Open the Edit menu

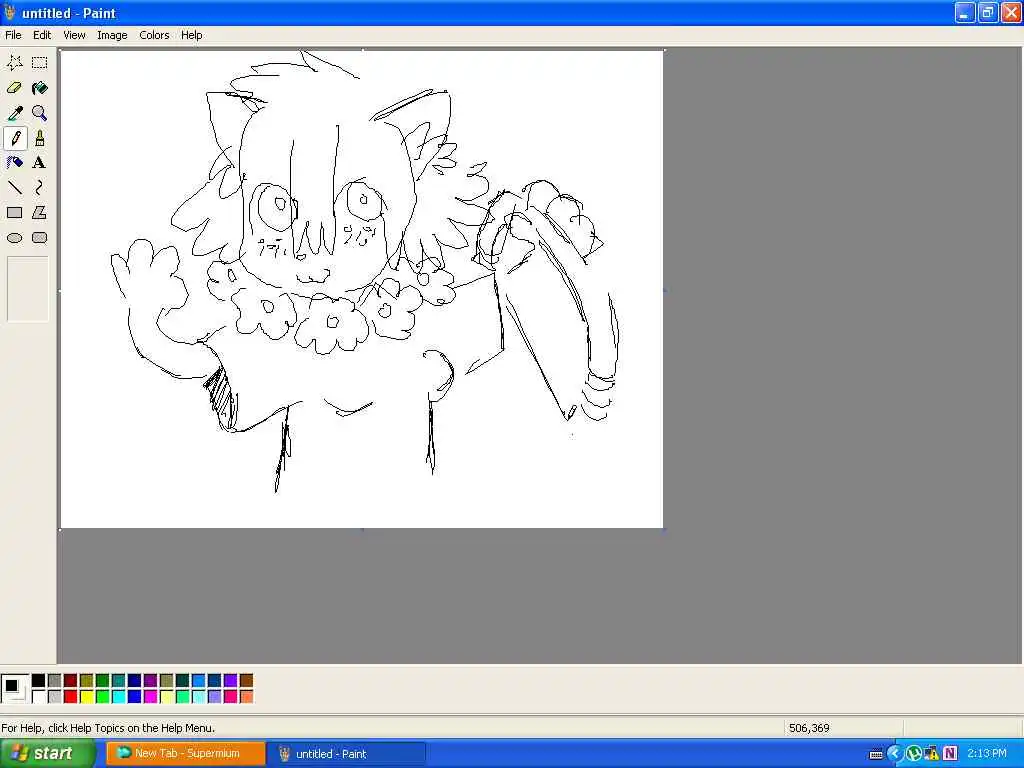[42, 35]
